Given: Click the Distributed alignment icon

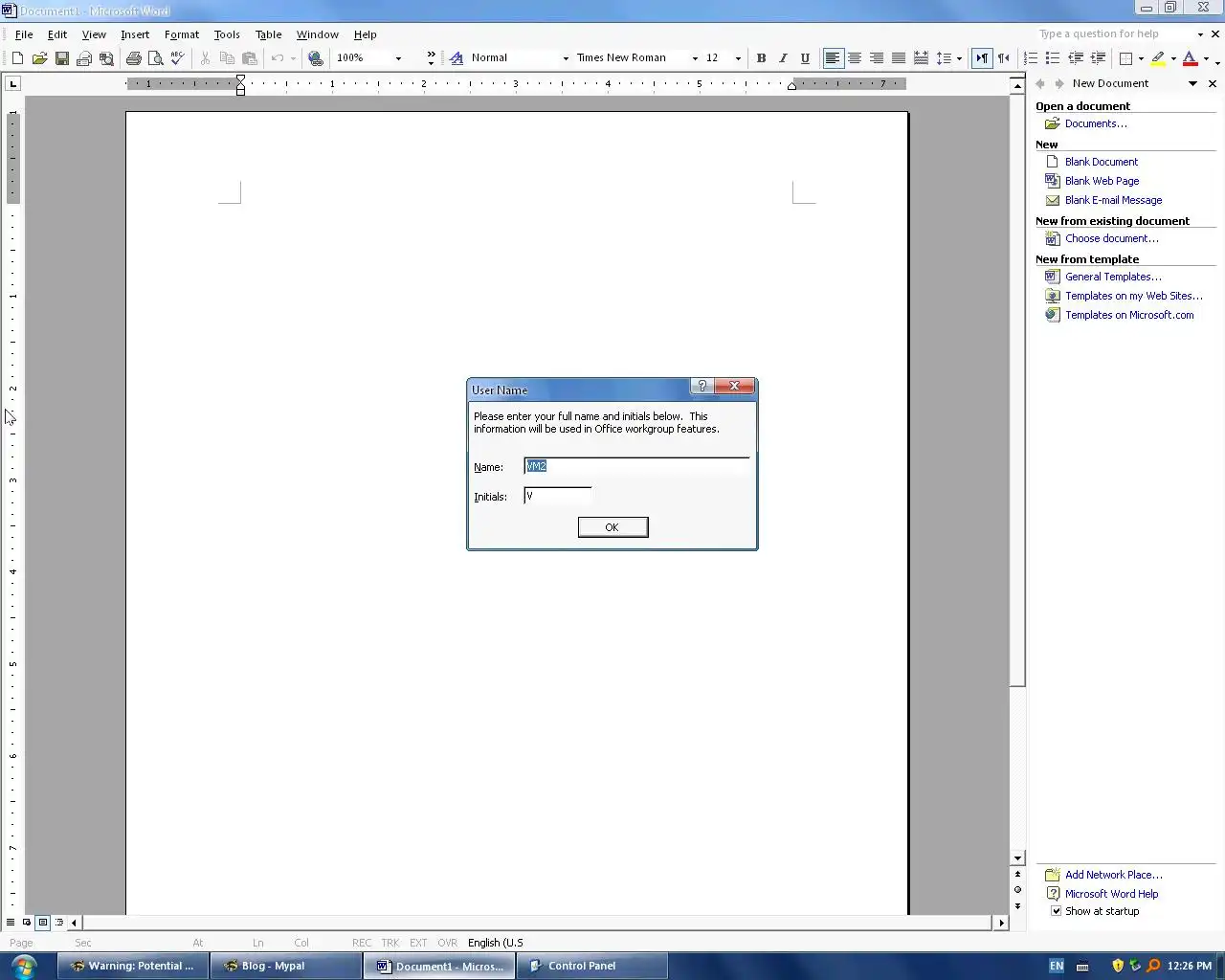Looking at the screenshot, I should [x=921, y=58].
